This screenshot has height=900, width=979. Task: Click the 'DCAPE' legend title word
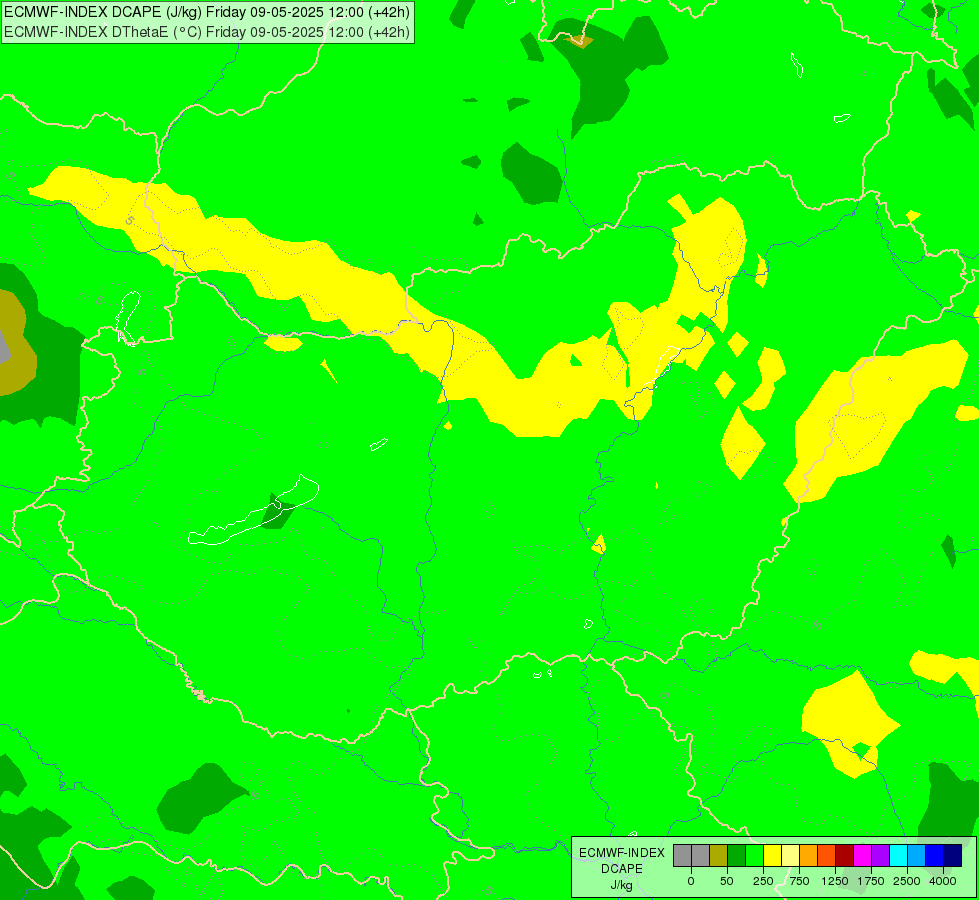coord(622,869)
